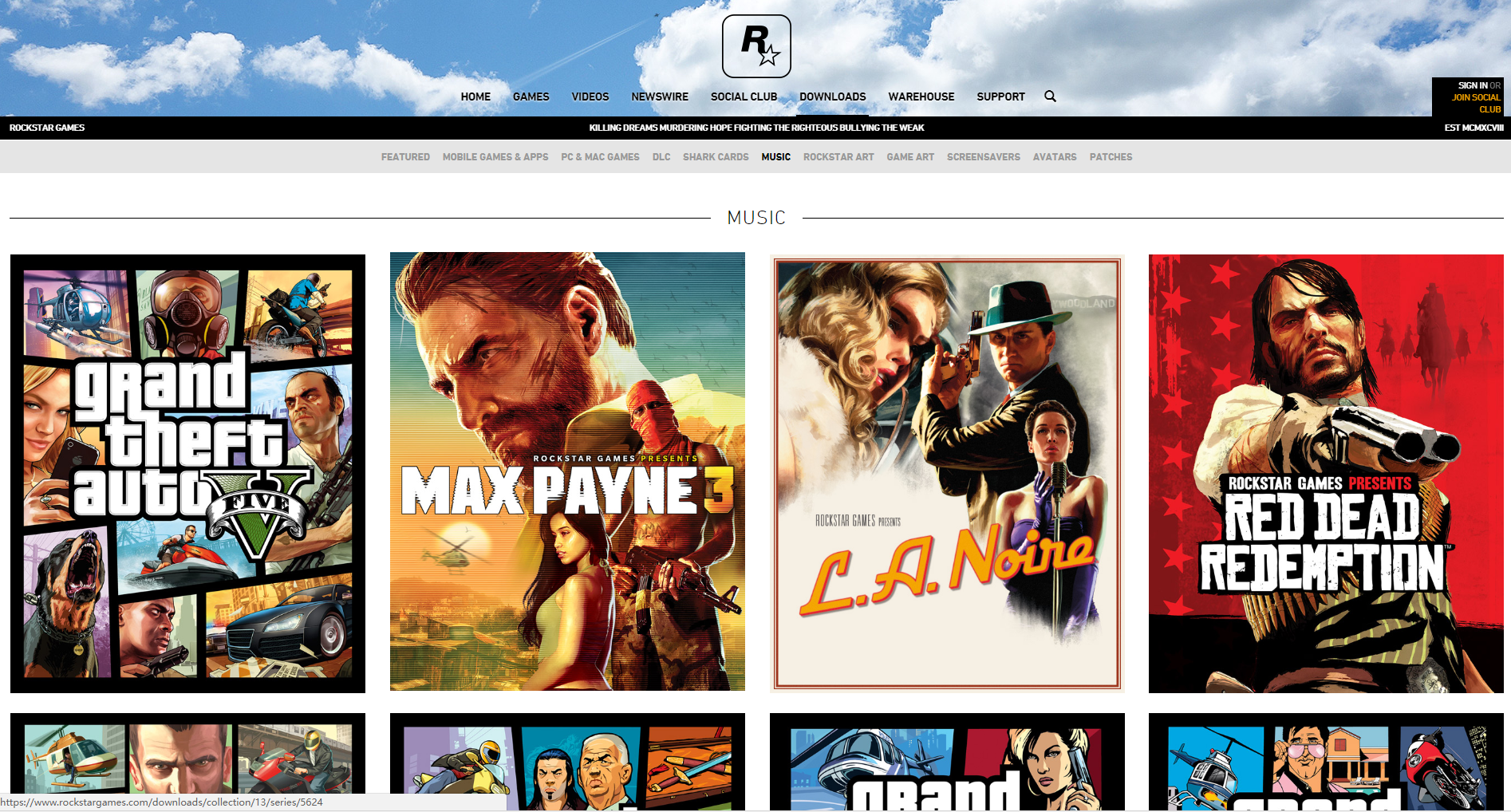Open the DLC downloads tab
The image size is (1511, 812).
(x=661, y=157)
